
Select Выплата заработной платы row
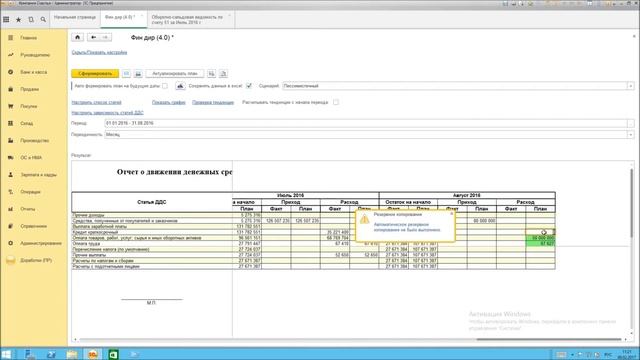152,226
